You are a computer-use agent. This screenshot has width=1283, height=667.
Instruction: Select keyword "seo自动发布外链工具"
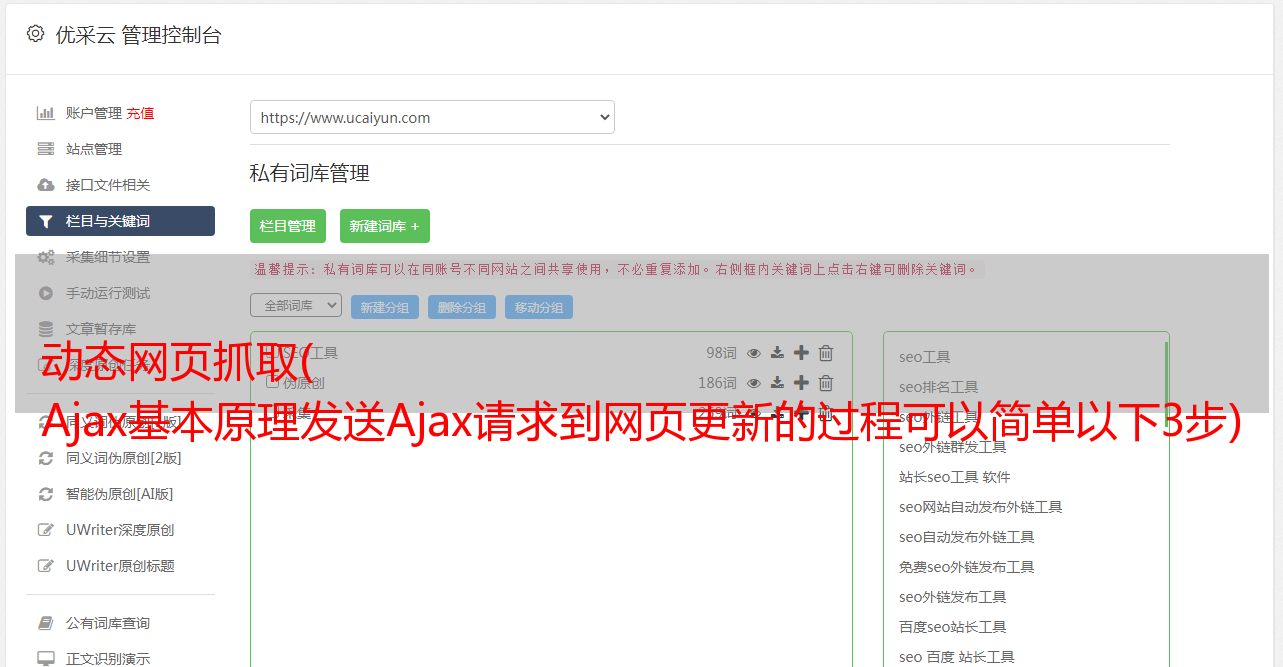click(967, 537)
